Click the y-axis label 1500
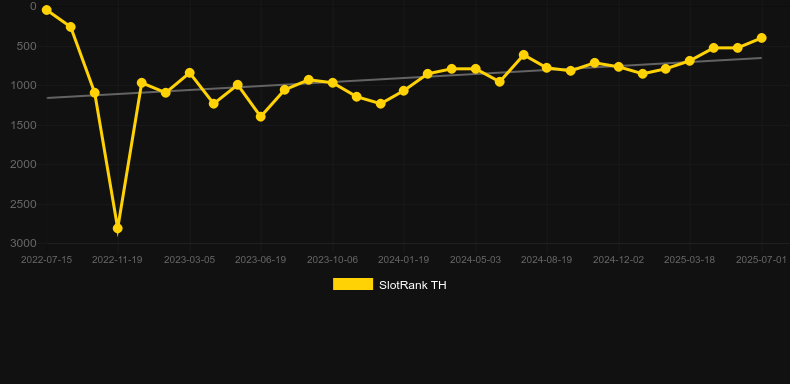 [x=24, y=125]
